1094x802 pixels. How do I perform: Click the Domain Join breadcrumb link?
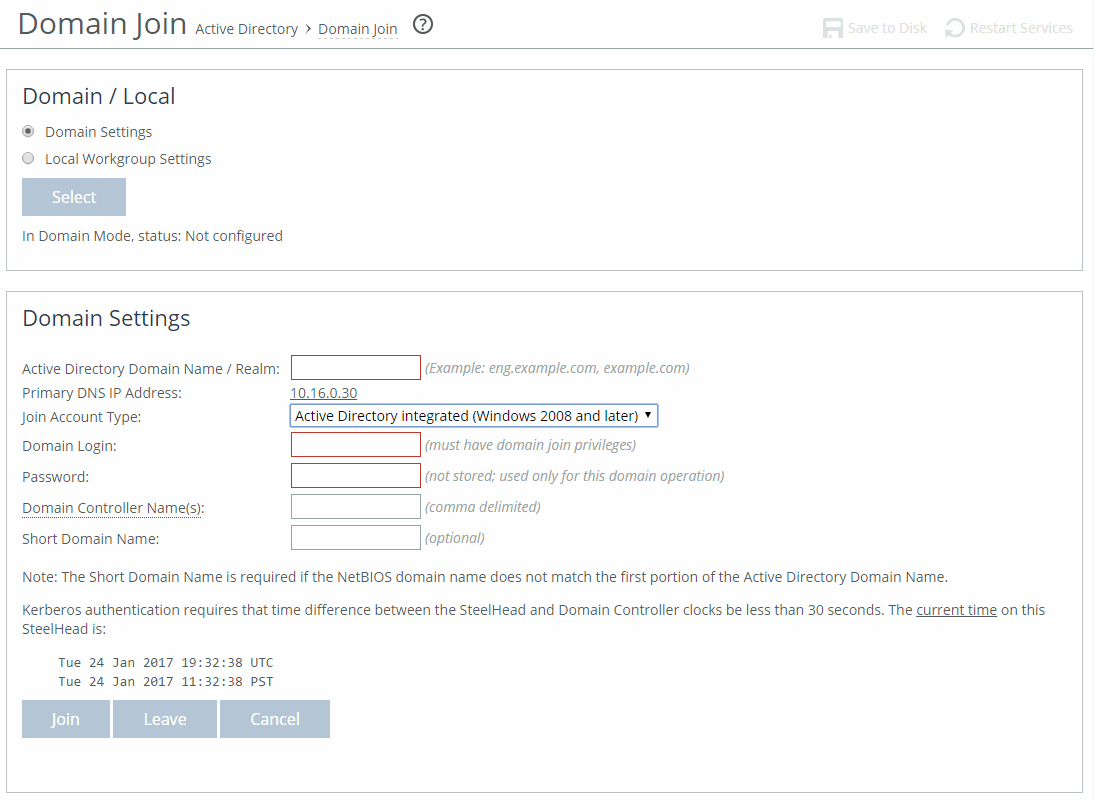click(x=357, y=29)
